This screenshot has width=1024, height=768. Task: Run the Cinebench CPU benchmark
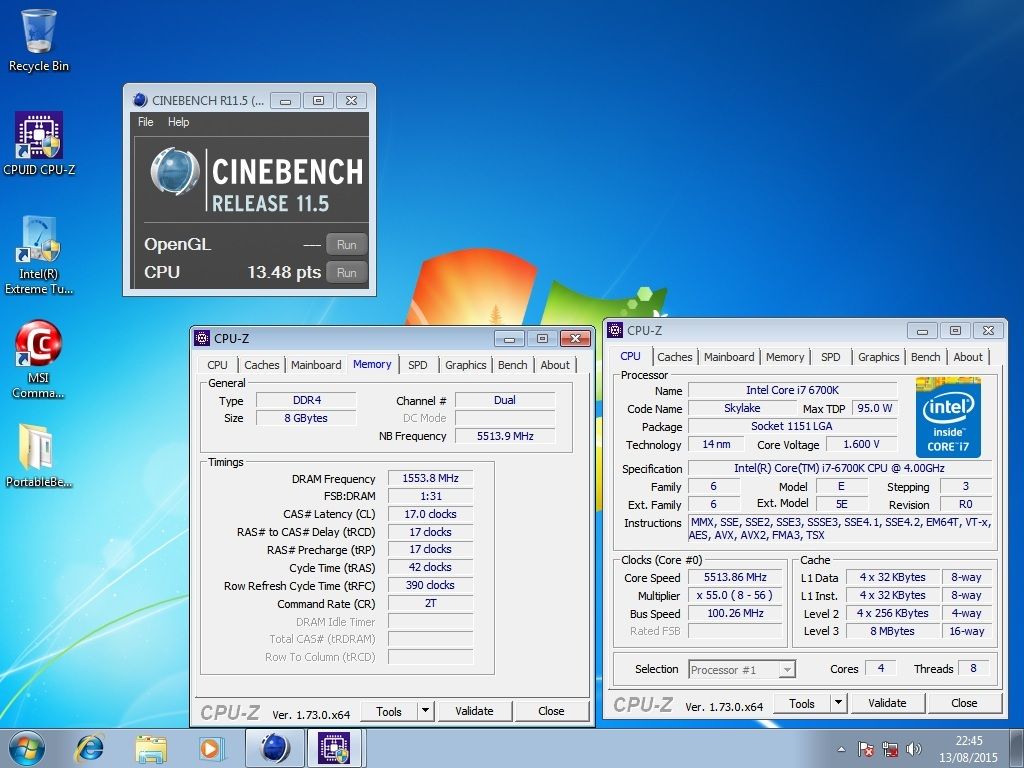[346, 272]
